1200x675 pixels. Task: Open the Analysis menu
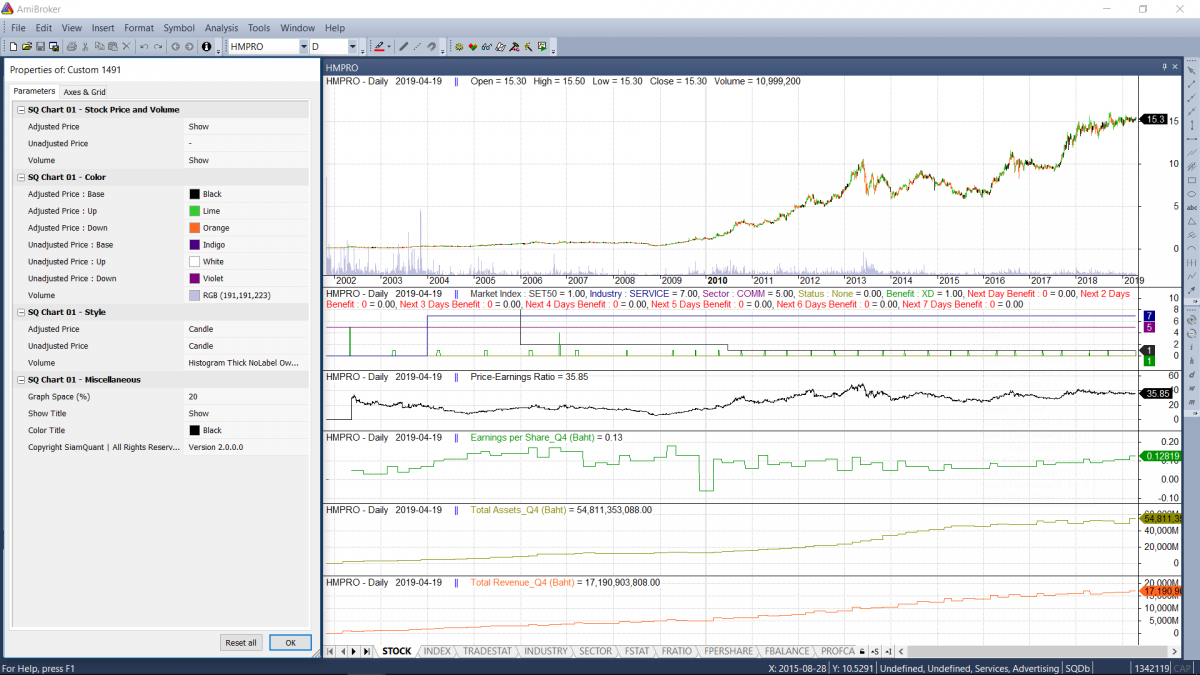point(221,28)
